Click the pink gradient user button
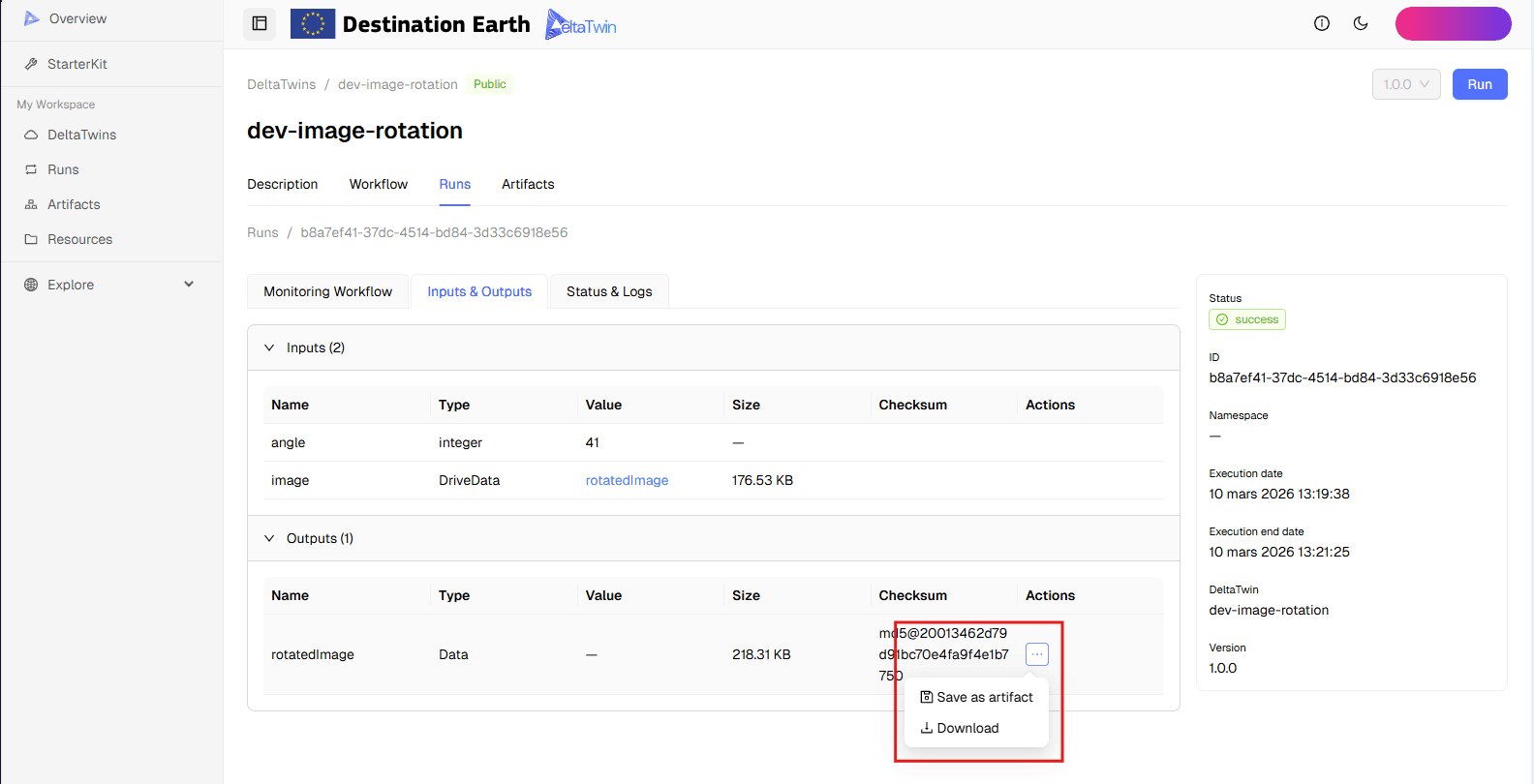Screen dimensions: 1534x784 coord(1453,24)
